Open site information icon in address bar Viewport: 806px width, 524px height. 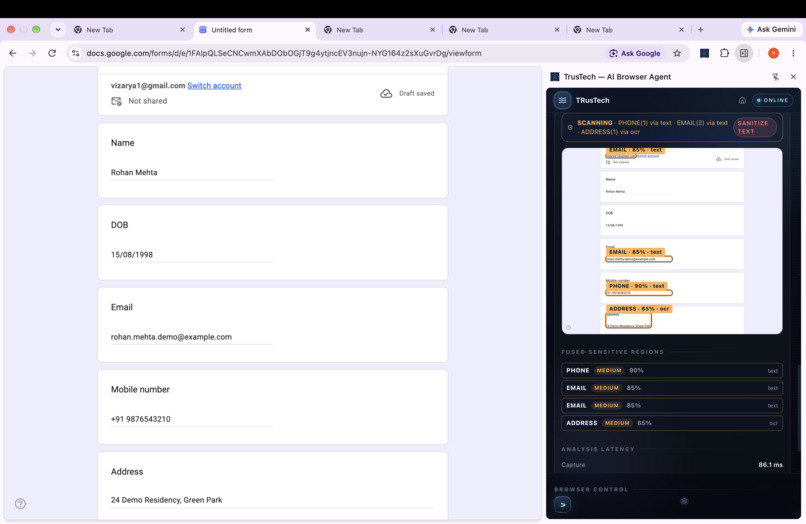coord(76,53)
